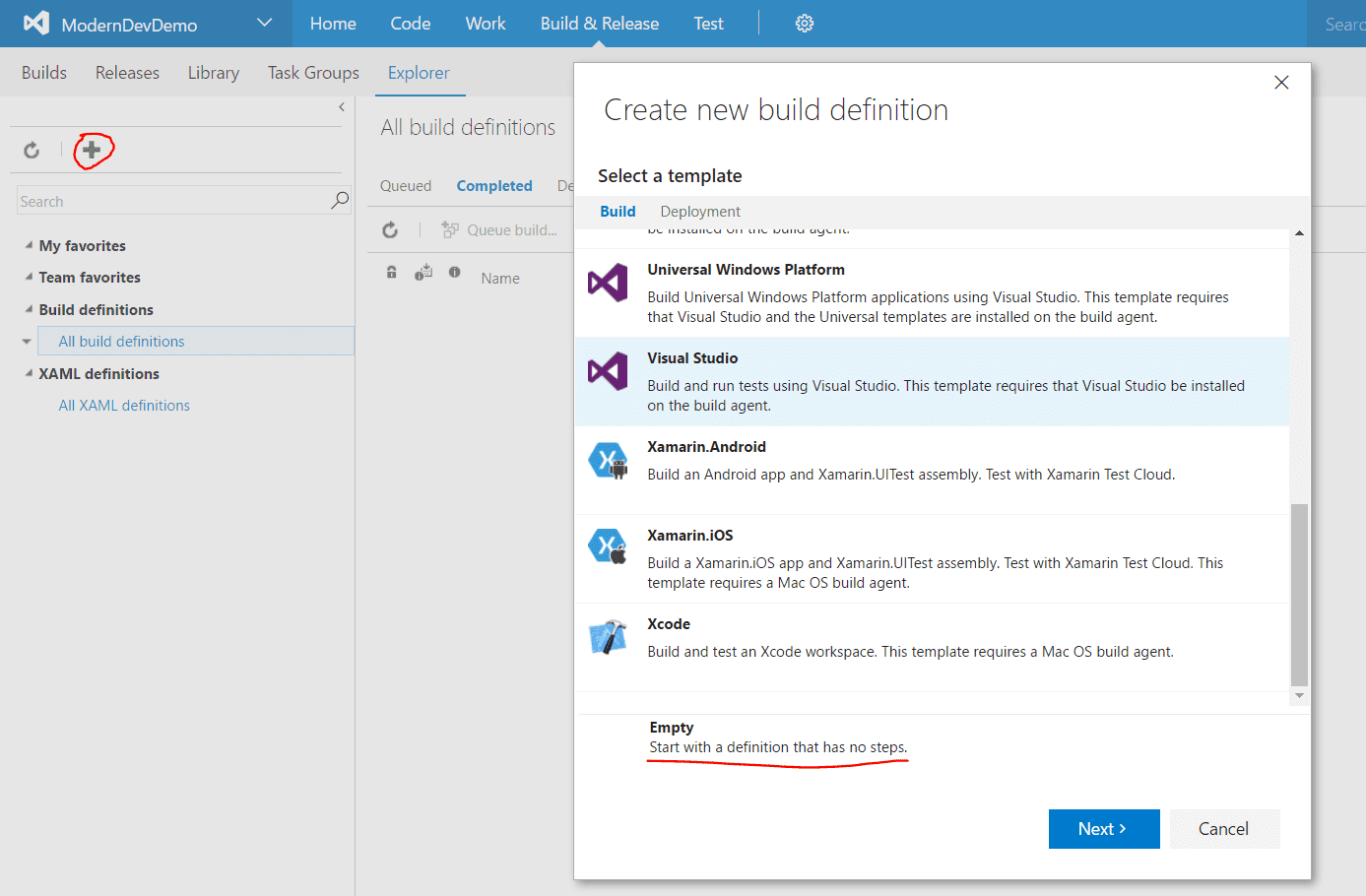Switch to the Releases tab
Viewport: 1366px width, 896px height.
(x=127, y=73)
